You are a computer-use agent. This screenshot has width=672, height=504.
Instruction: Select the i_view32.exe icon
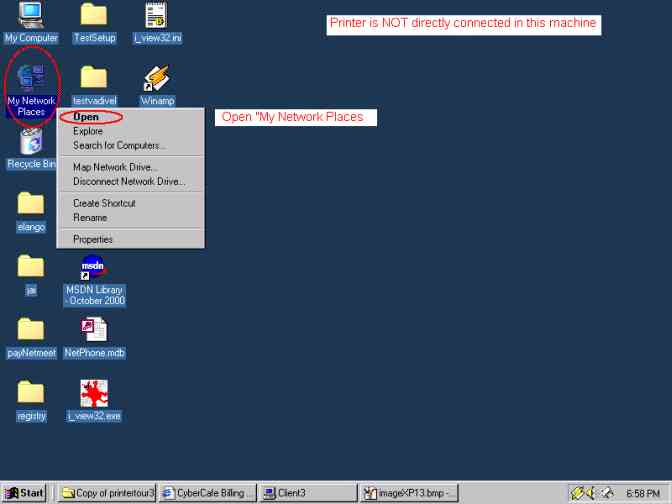point(94,394)
